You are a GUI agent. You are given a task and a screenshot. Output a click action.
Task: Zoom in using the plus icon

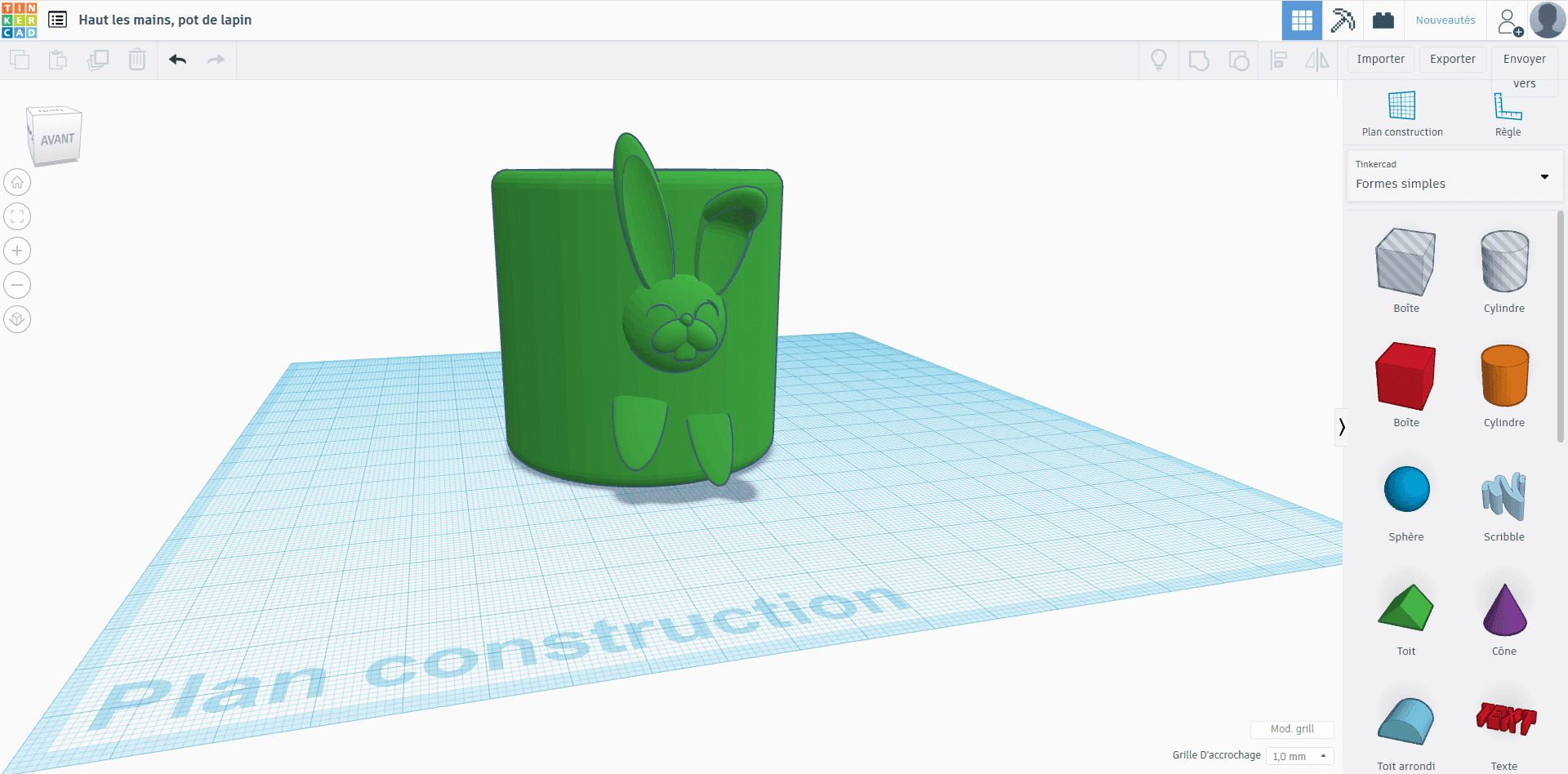pos(16,251)
